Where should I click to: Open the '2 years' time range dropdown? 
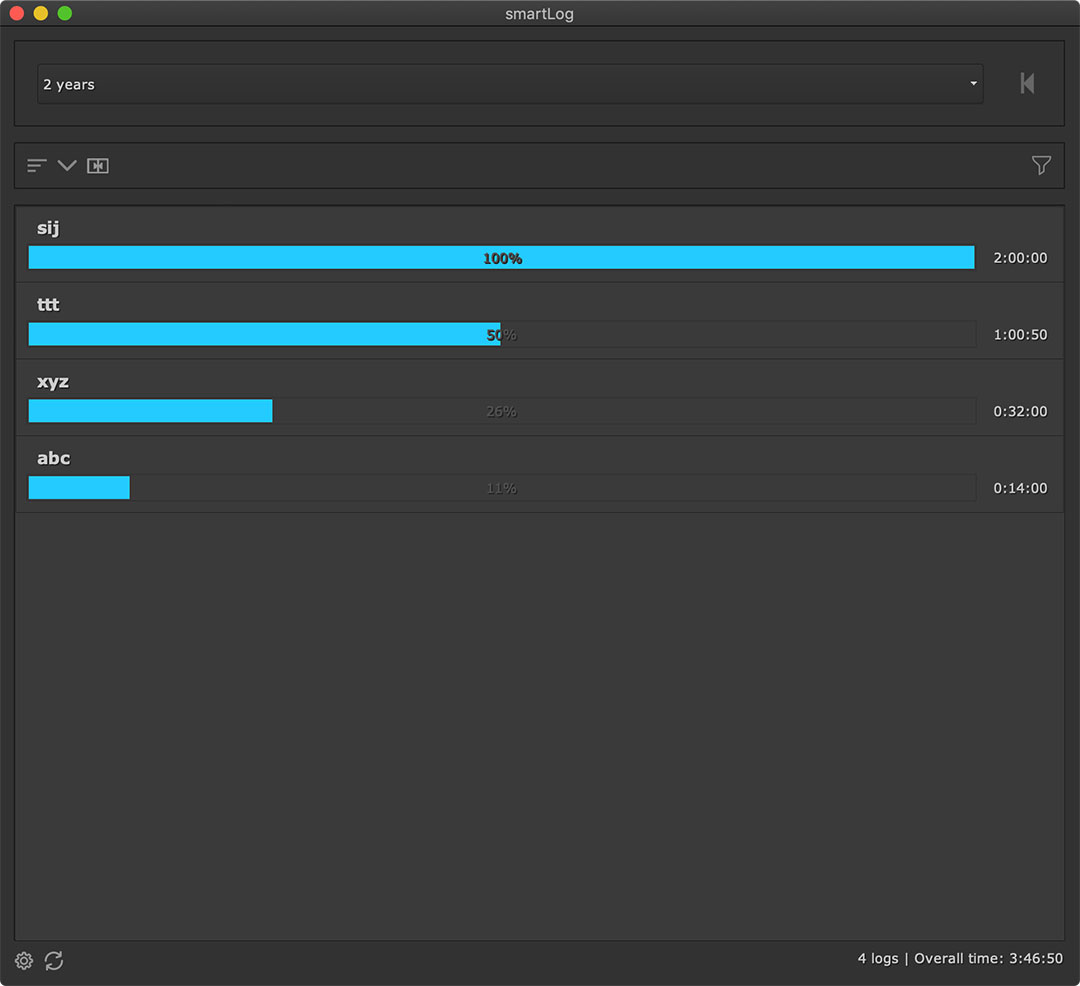pos(510,84)
